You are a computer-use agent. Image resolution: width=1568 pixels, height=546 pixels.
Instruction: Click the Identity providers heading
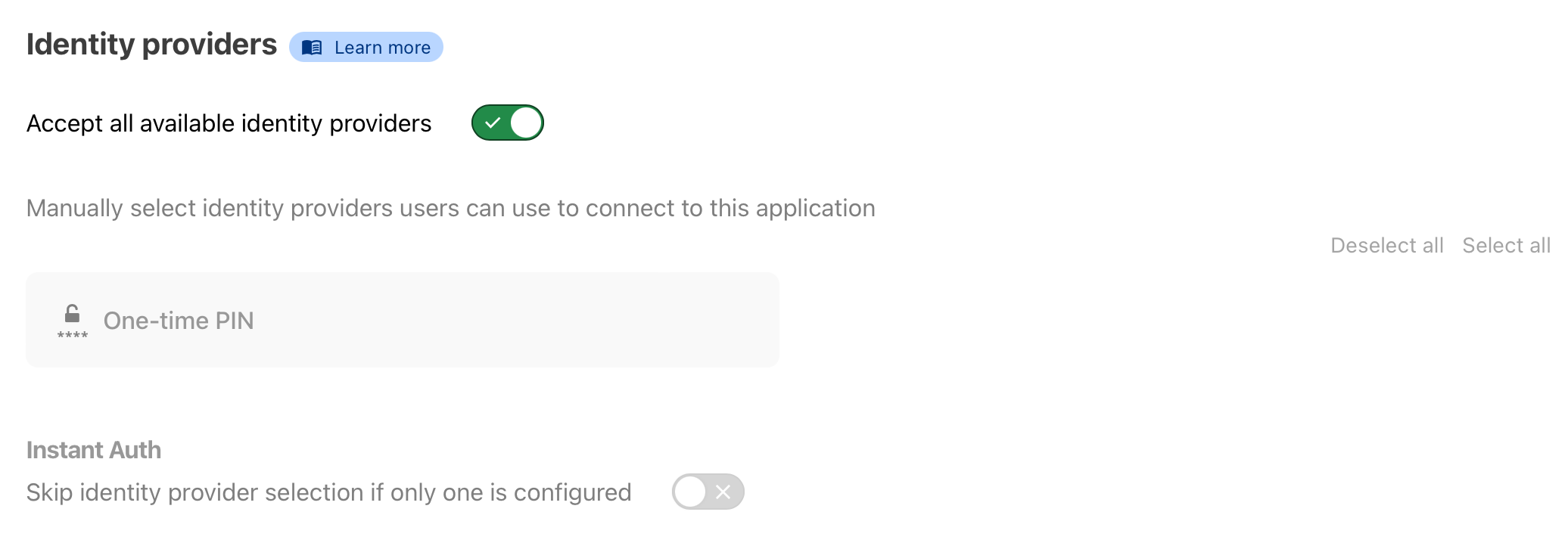[151, 44]
